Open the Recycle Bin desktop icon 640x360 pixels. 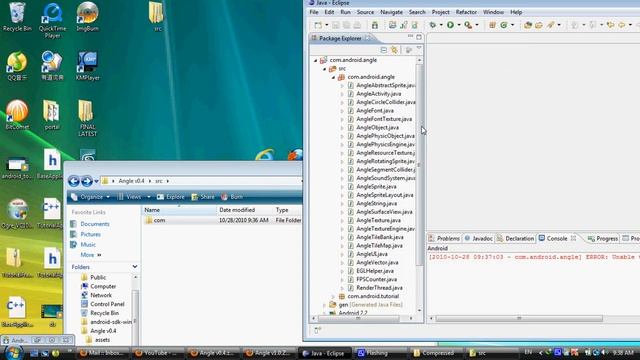click(x=17, y=16)
